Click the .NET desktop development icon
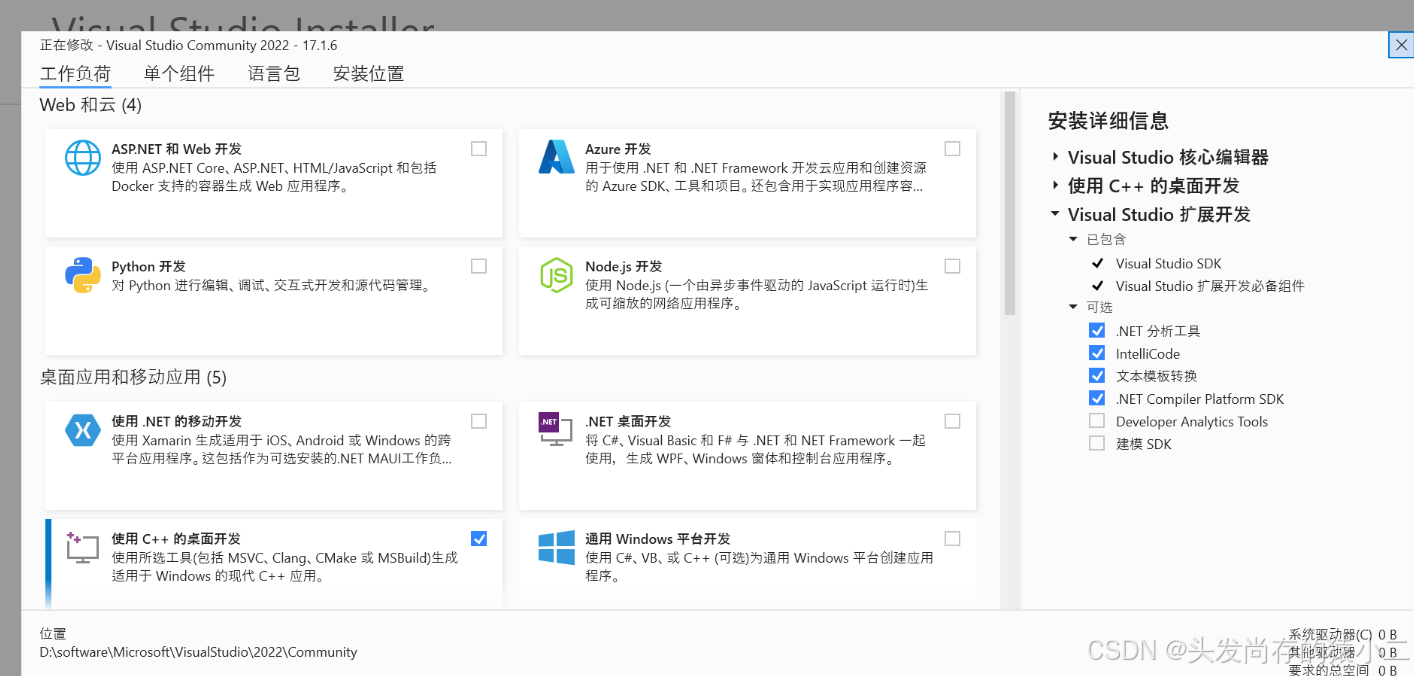This screenshot has height=676, width=1414. point(556,430)
